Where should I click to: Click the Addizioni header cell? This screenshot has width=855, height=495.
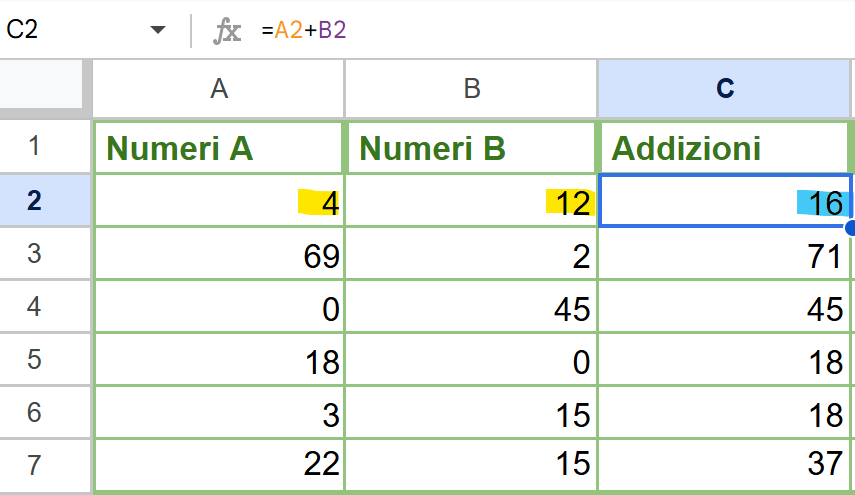pyautogui.click(x=725, y=148)
